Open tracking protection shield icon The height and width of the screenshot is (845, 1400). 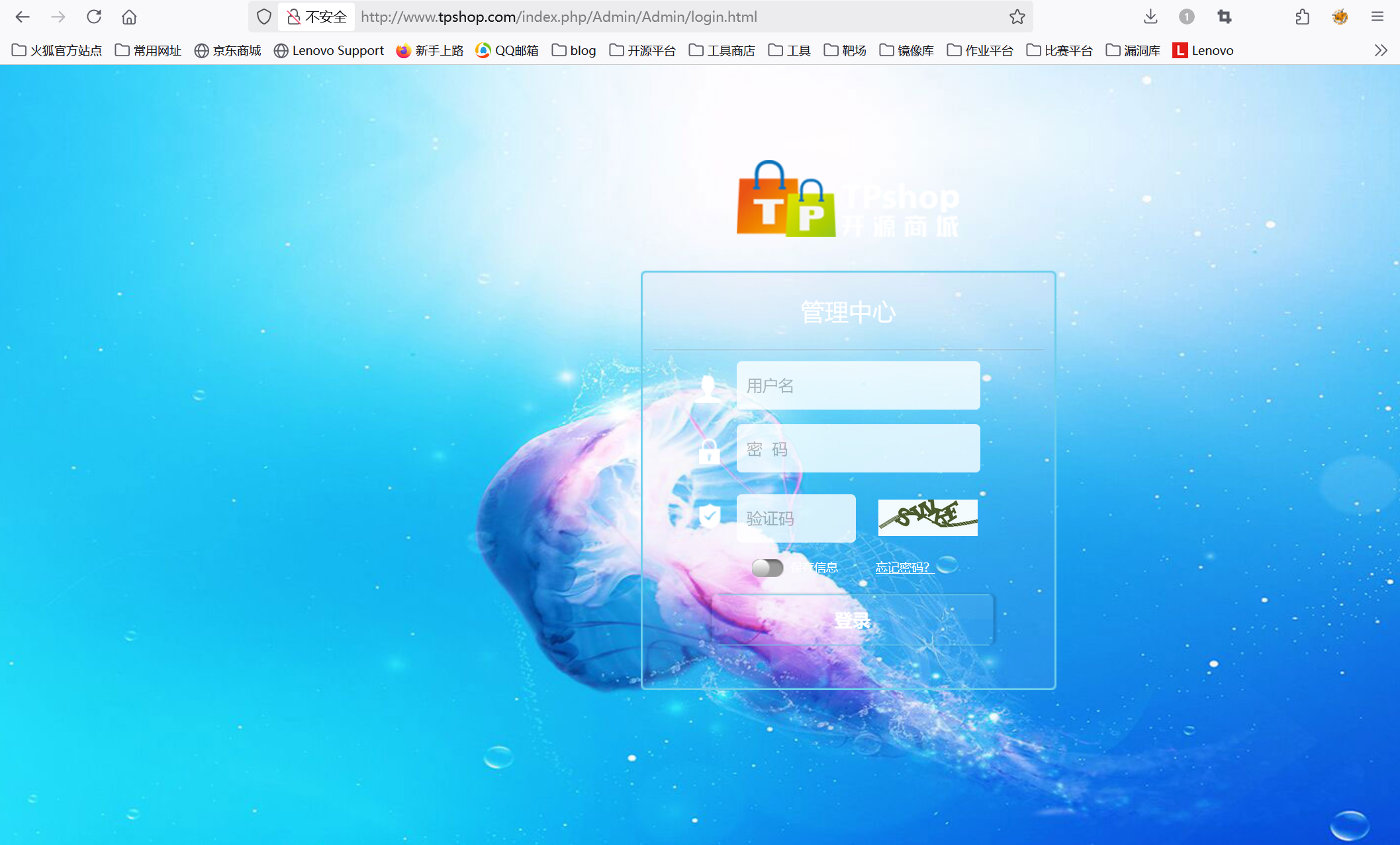(x=264, y=17)
